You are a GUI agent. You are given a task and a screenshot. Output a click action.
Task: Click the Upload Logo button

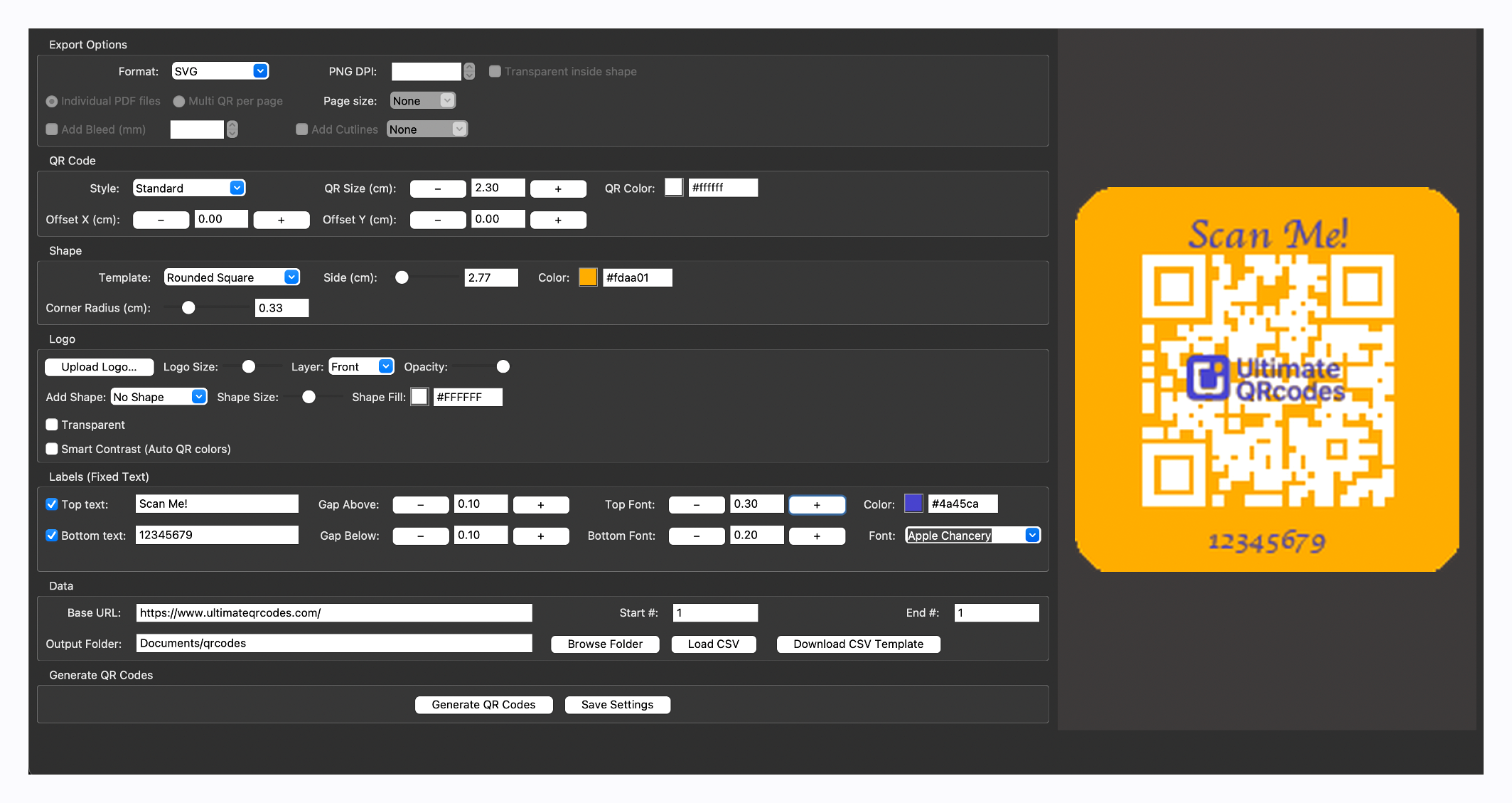pos(99,367)
